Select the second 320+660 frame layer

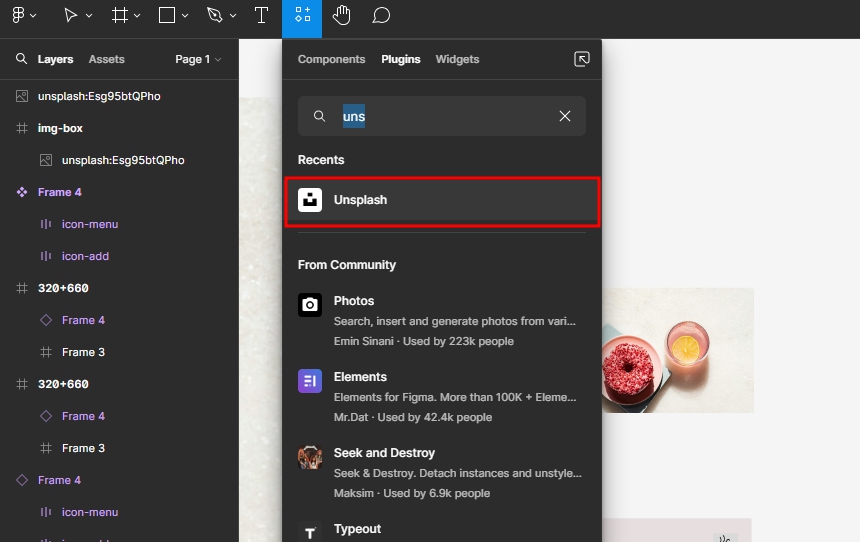coord(120,384)
